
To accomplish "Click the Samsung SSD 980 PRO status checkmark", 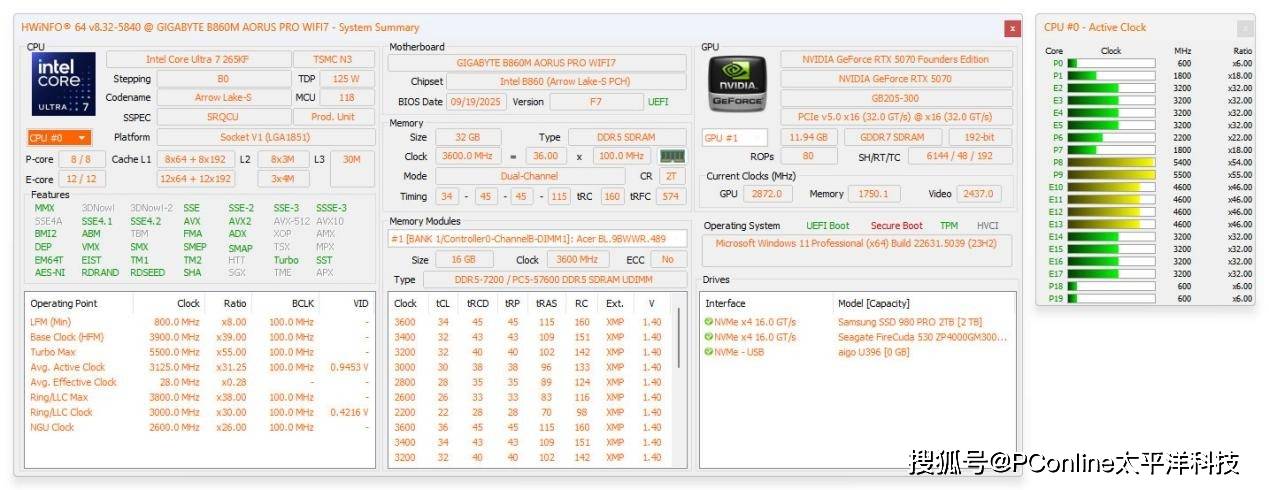I will pyautogui.click(x=708, y=322).
